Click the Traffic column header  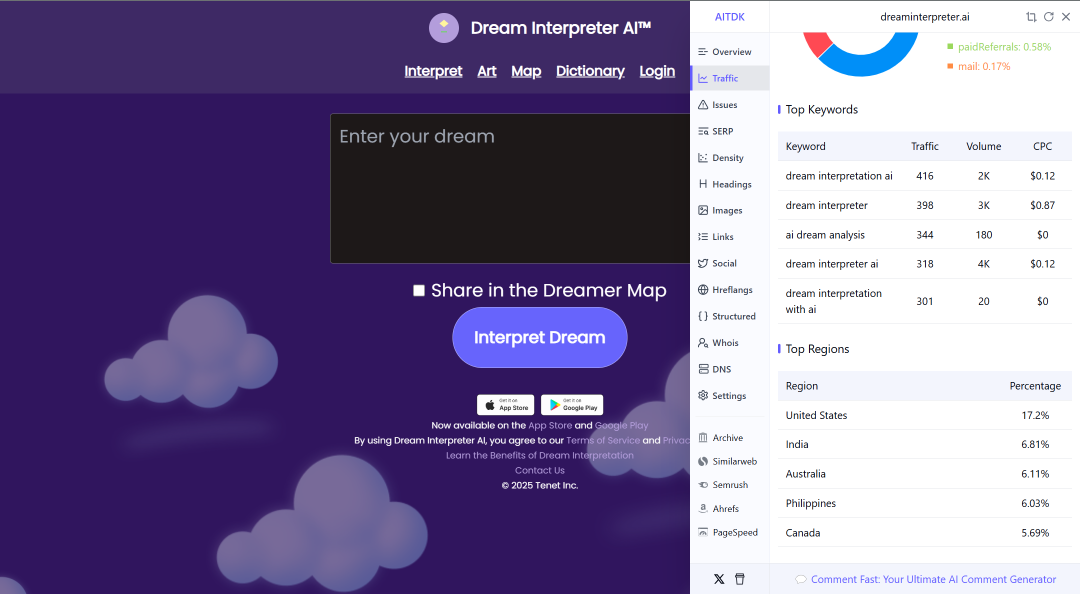click(924, 146)
